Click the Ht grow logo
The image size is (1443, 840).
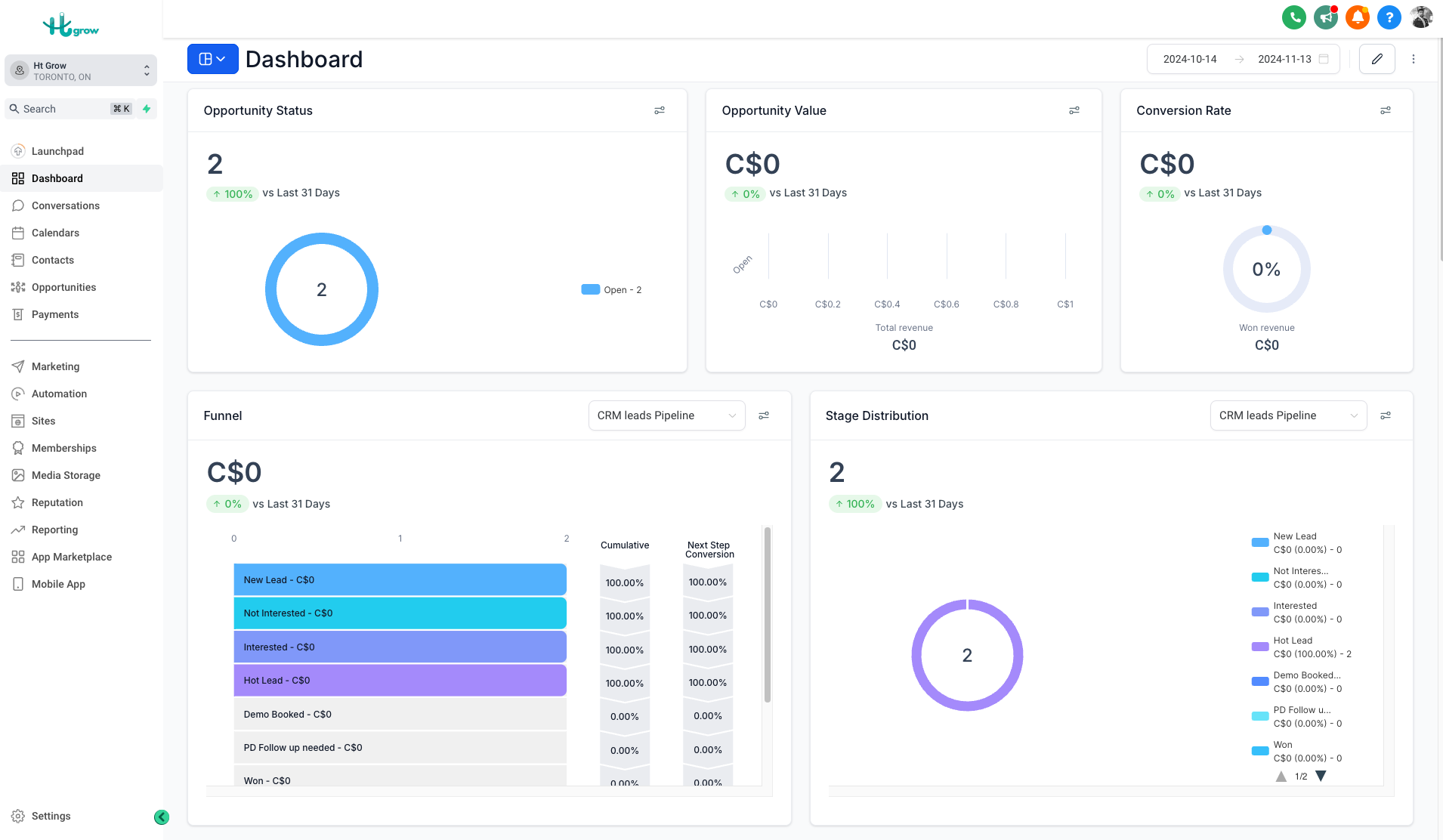[71, 26]
